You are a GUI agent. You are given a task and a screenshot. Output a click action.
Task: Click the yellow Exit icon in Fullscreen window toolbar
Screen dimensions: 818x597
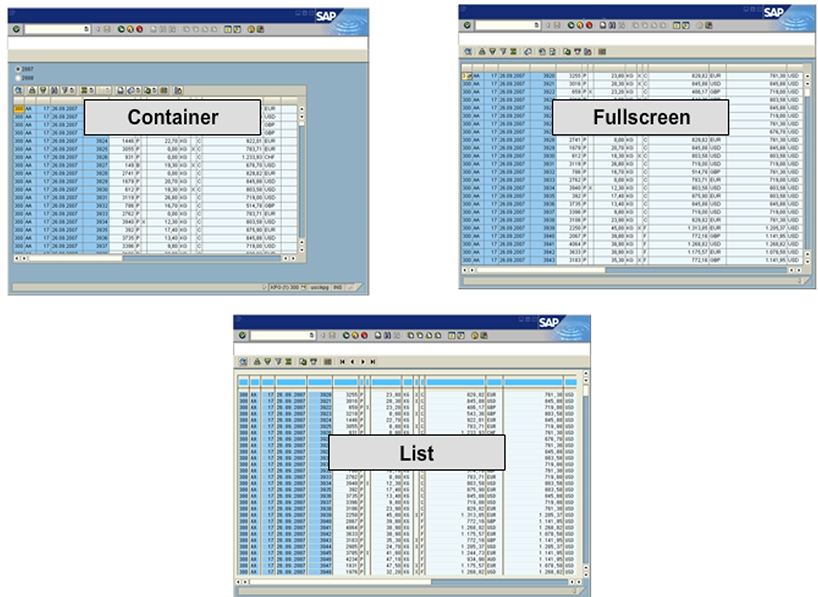(x=582, y=25)
